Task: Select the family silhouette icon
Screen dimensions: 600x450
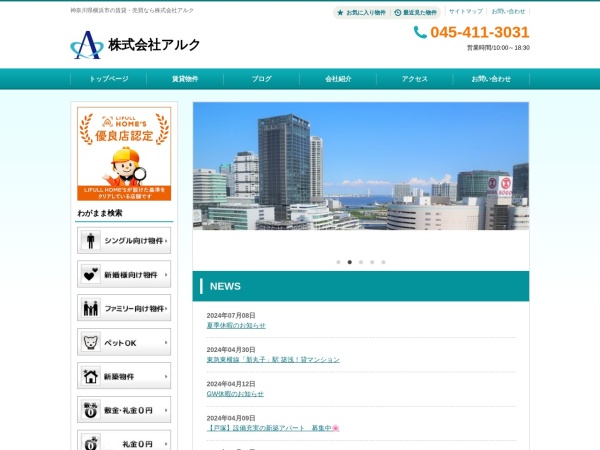Action: pyautogui.click(x=91, y=308)
